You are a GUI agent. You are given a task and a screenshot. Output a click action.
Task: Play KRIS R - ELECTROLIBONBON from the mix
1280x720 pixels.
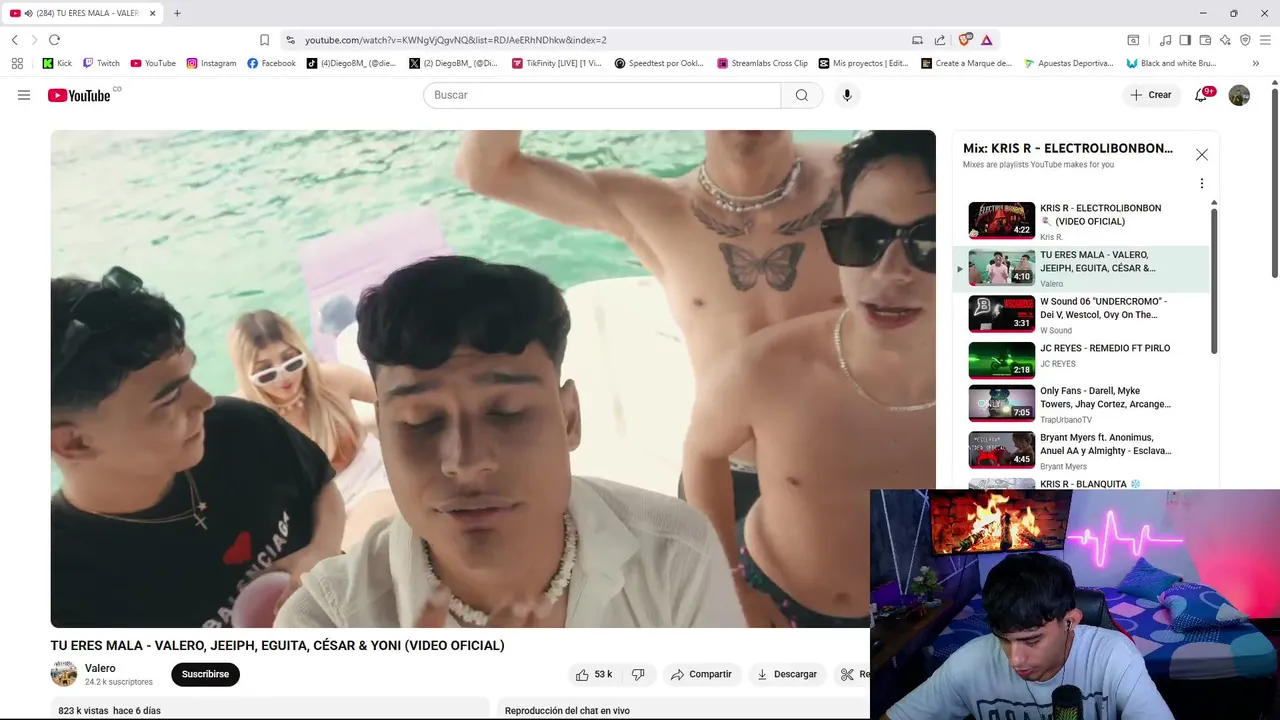[1086, 222]
